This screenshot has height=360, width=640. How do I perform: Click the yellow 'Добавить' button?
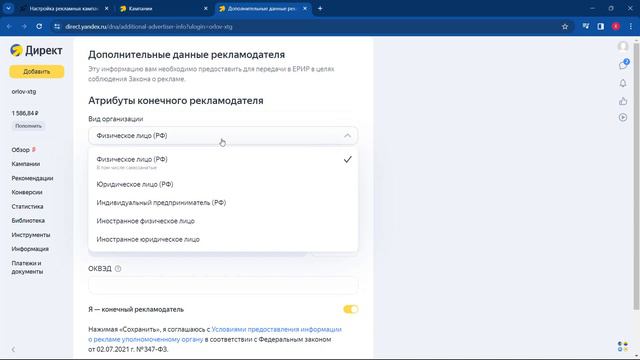tap(37, 71)
